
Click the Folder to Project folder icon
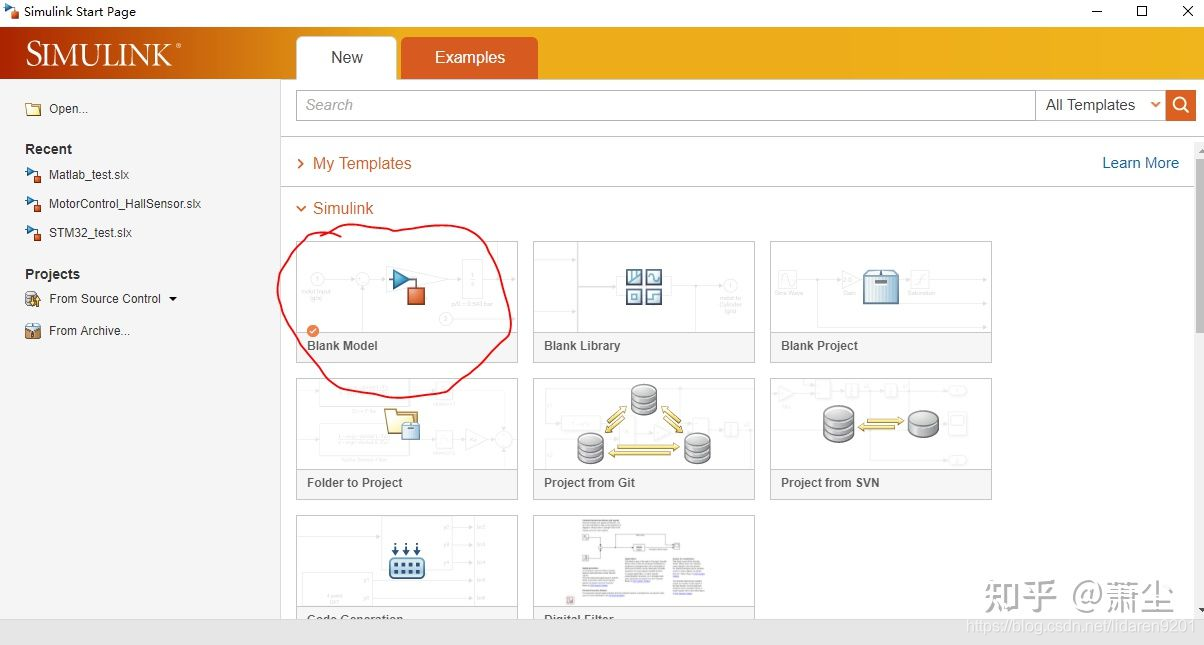click(x=402, y=423)
